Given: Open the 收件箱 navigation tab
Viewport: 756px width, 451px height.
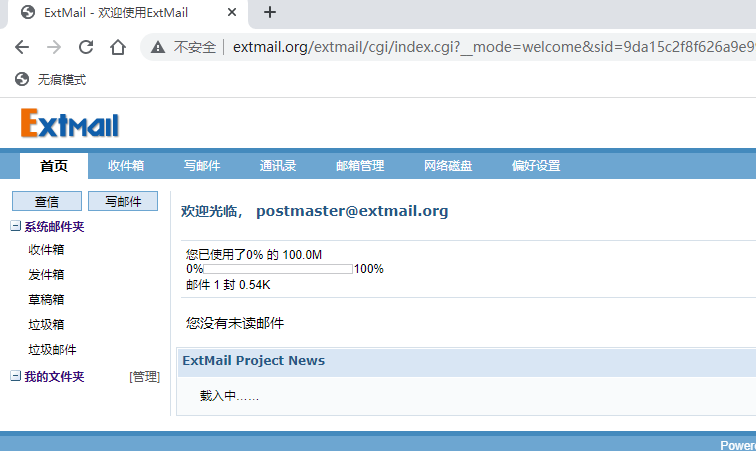Looking at the screenshot, I should 126,166.
